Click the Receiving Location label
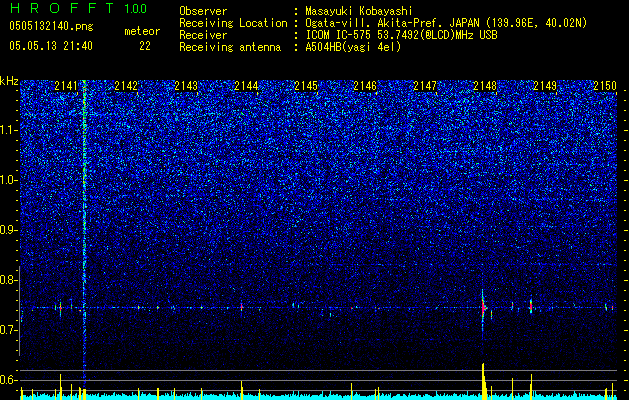Screen dimensions: 629x400 click(233, 23)
